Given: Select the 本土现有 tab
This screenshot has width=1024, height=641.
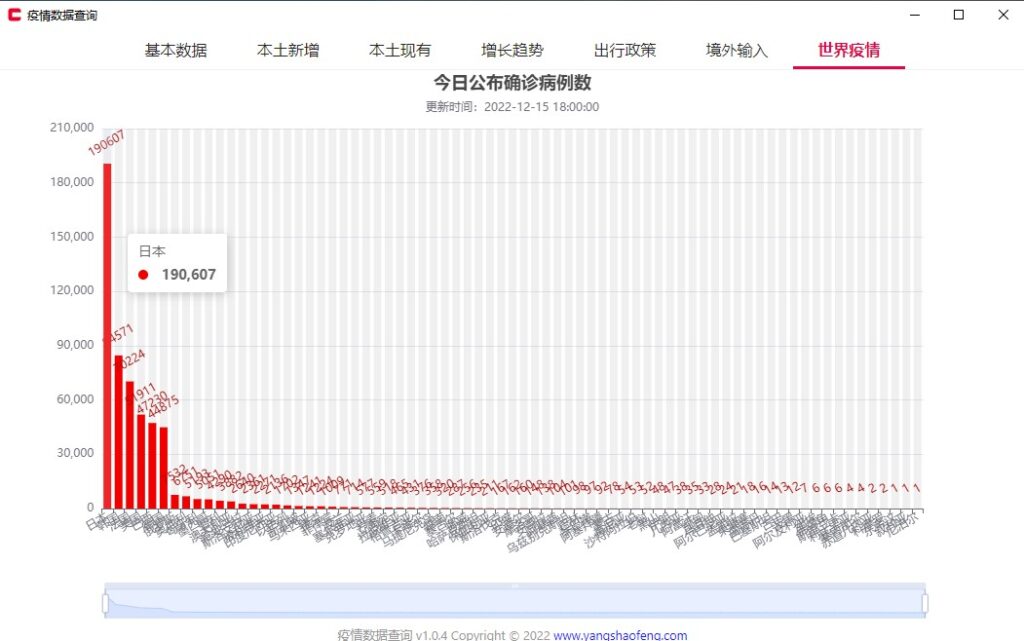Looking at the screenshot, I should pos(400,50).
